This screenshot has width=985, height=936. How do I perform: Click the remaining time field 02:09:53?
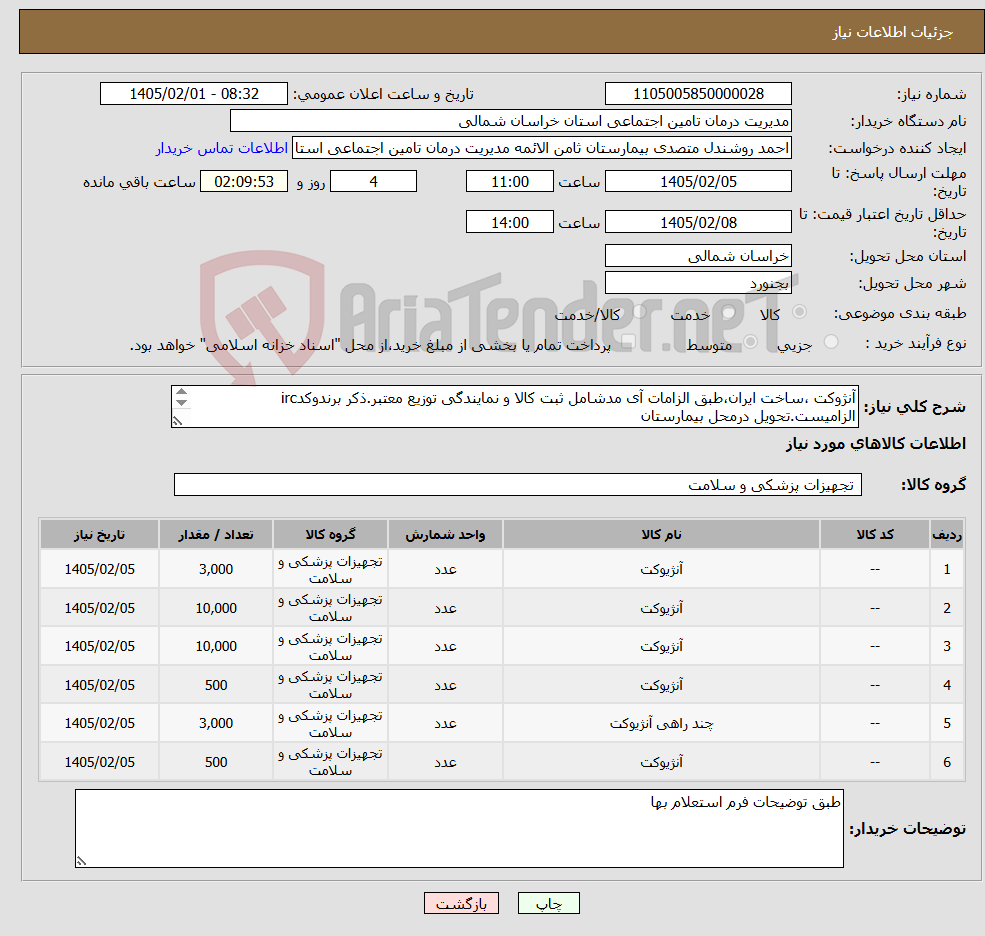[x=244, y=182]
